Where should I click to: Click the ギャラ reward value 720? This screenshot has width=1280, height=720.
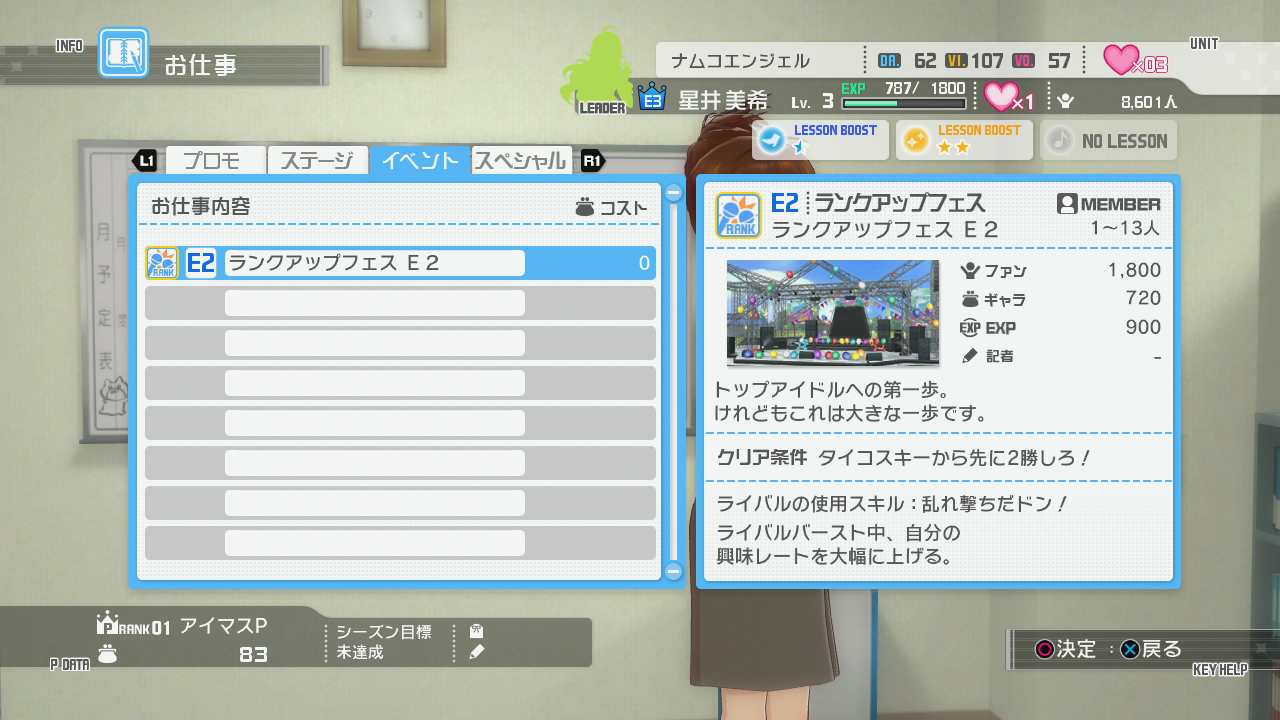[1143, 298]
